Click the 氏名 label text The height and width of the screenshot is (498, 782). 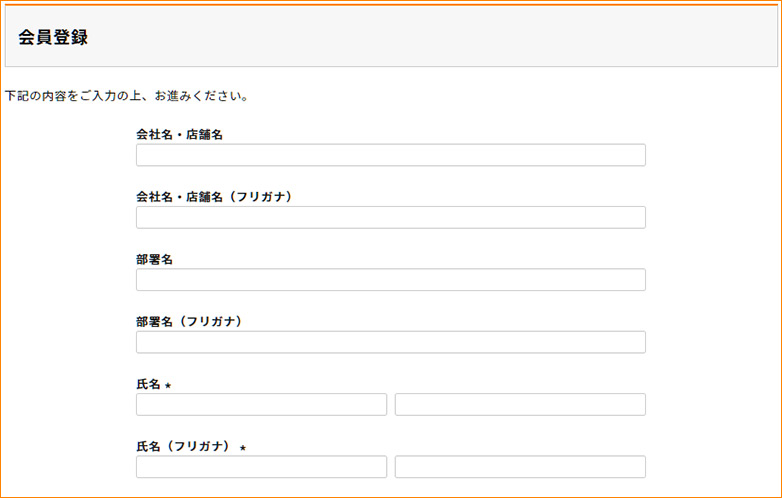pos(148,384)
